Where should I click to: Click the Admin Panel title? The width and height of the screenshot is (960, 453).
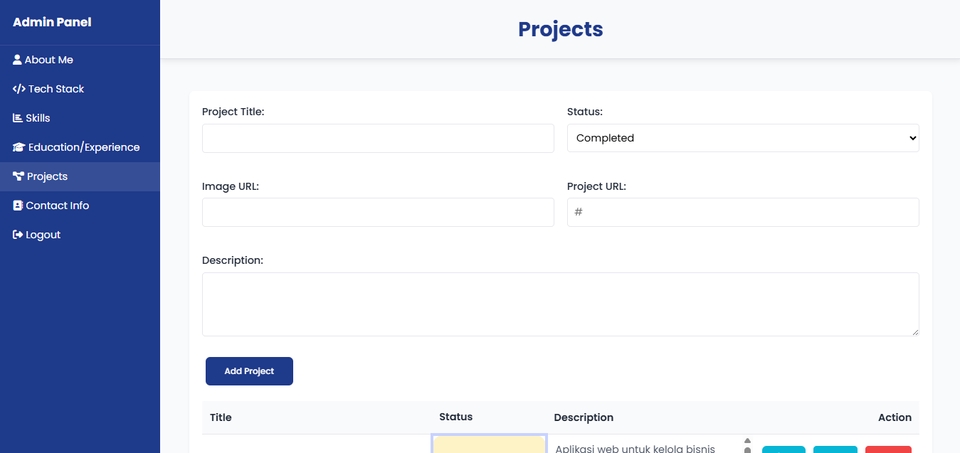[52, 22]
